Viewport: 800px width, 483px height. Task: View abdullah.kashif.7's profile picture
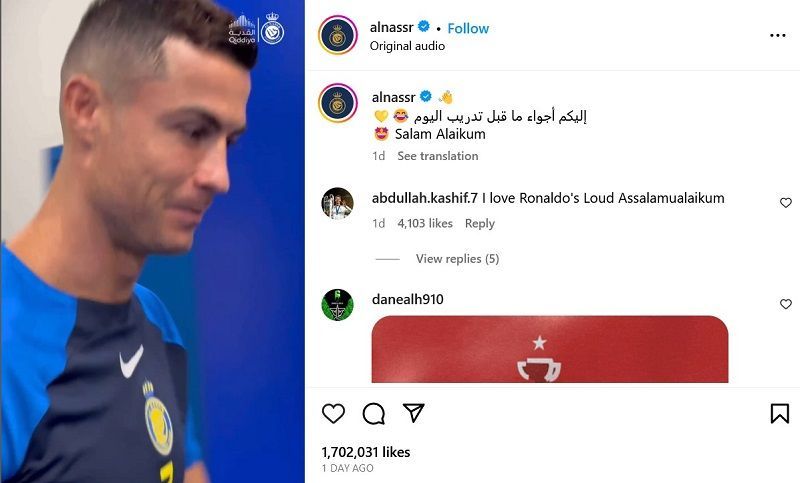tap(338, 203)
